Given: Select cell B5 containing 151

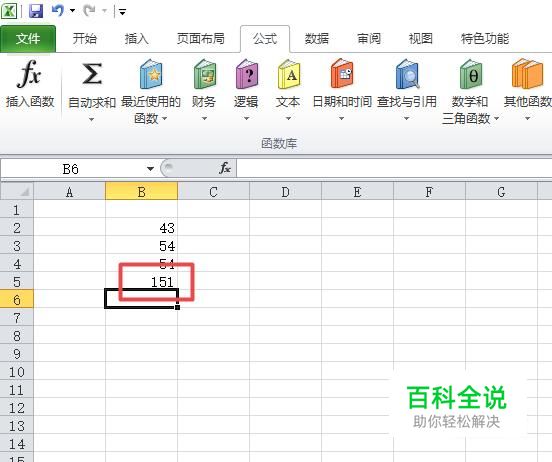Looking at the screenshot, I should coord(141,282).
